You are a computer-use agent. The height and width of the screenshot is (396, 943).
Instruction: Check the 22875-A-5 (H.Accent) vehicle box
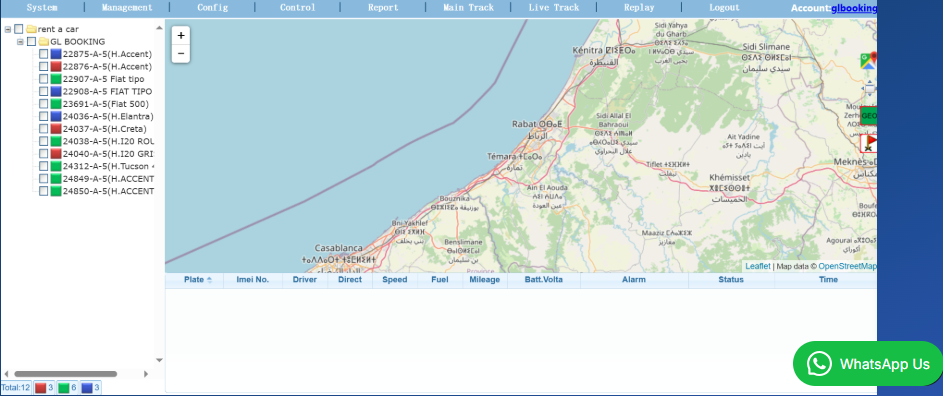pos(43,54)
